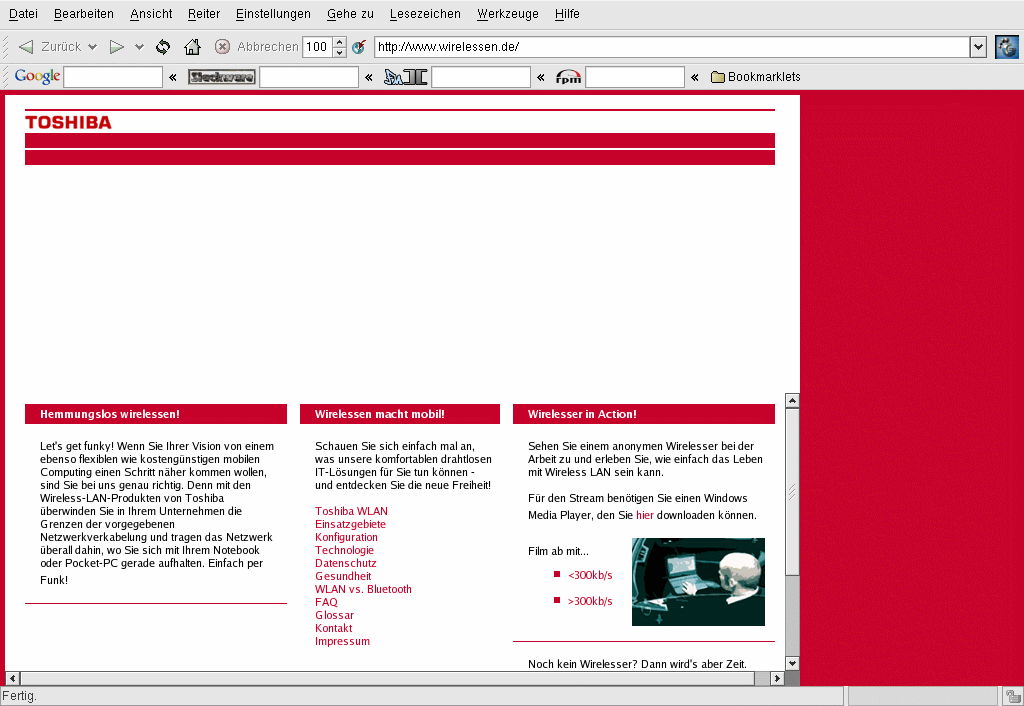Screen dimensions: 1024x706
Task: Click the Forward arrow icon
Action: (117, 46)
